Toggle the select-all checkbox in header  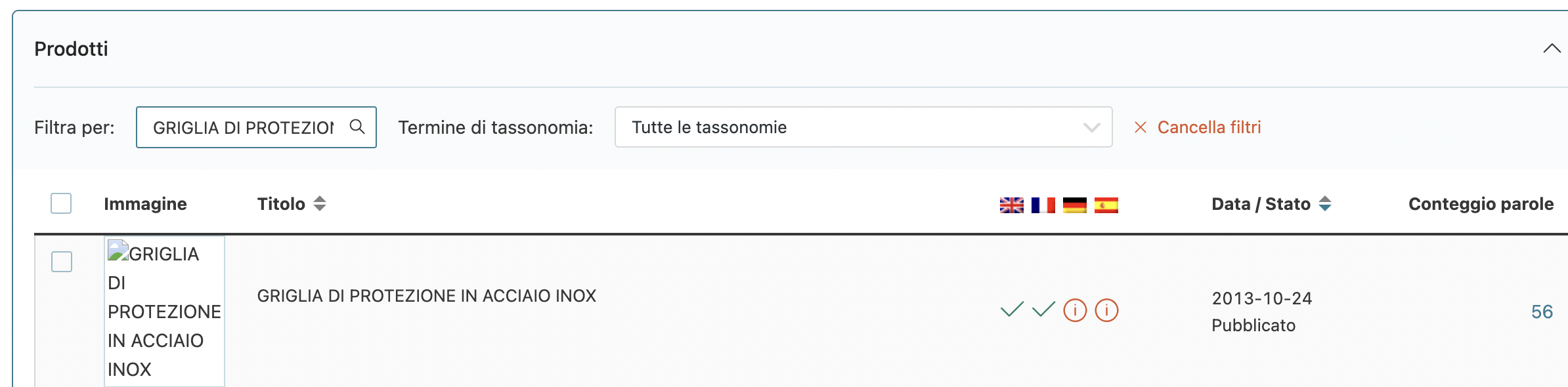coord(61,203)
